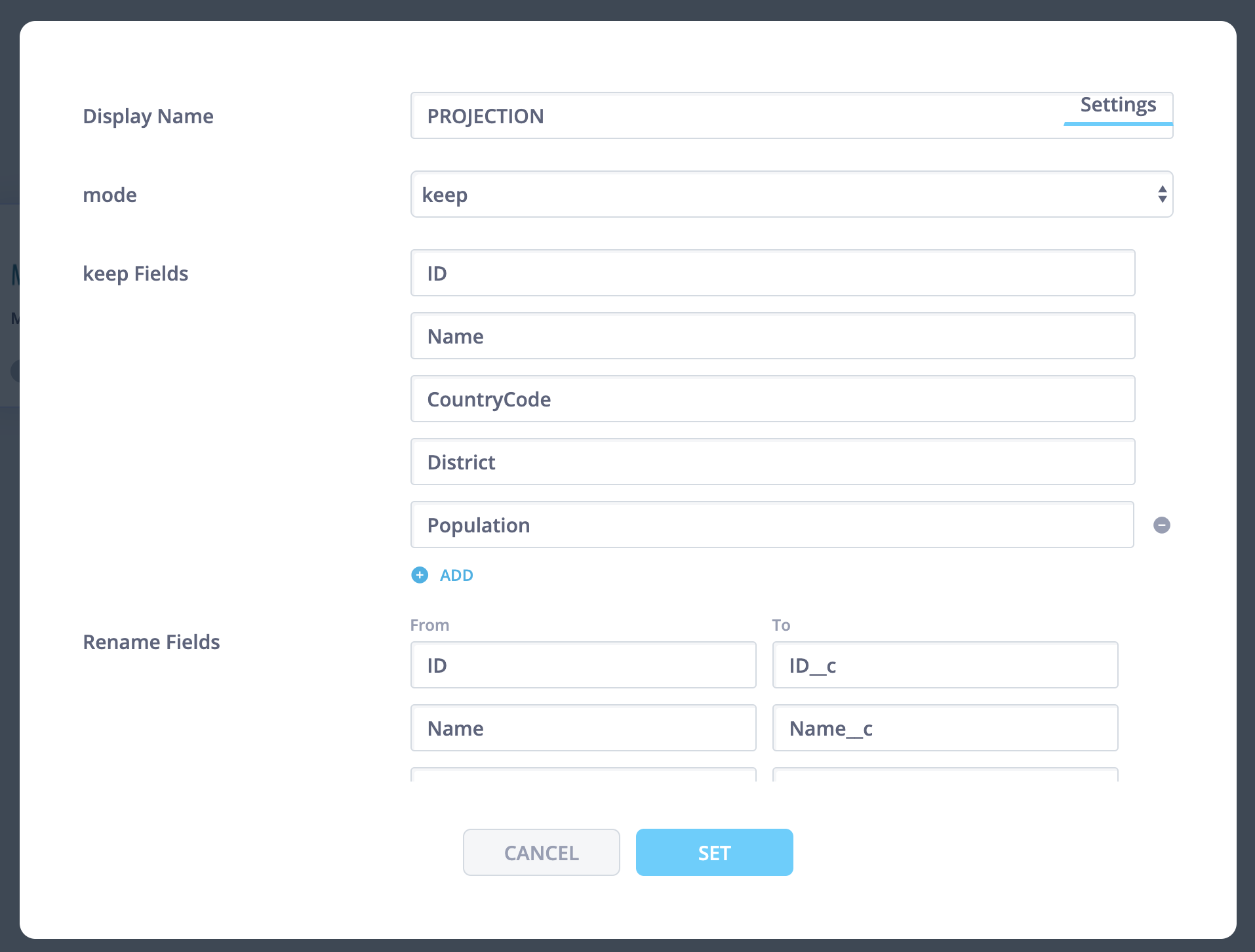Select the partially visible third From field
This screenshot has width=1255, height=952.
point(583,775)
